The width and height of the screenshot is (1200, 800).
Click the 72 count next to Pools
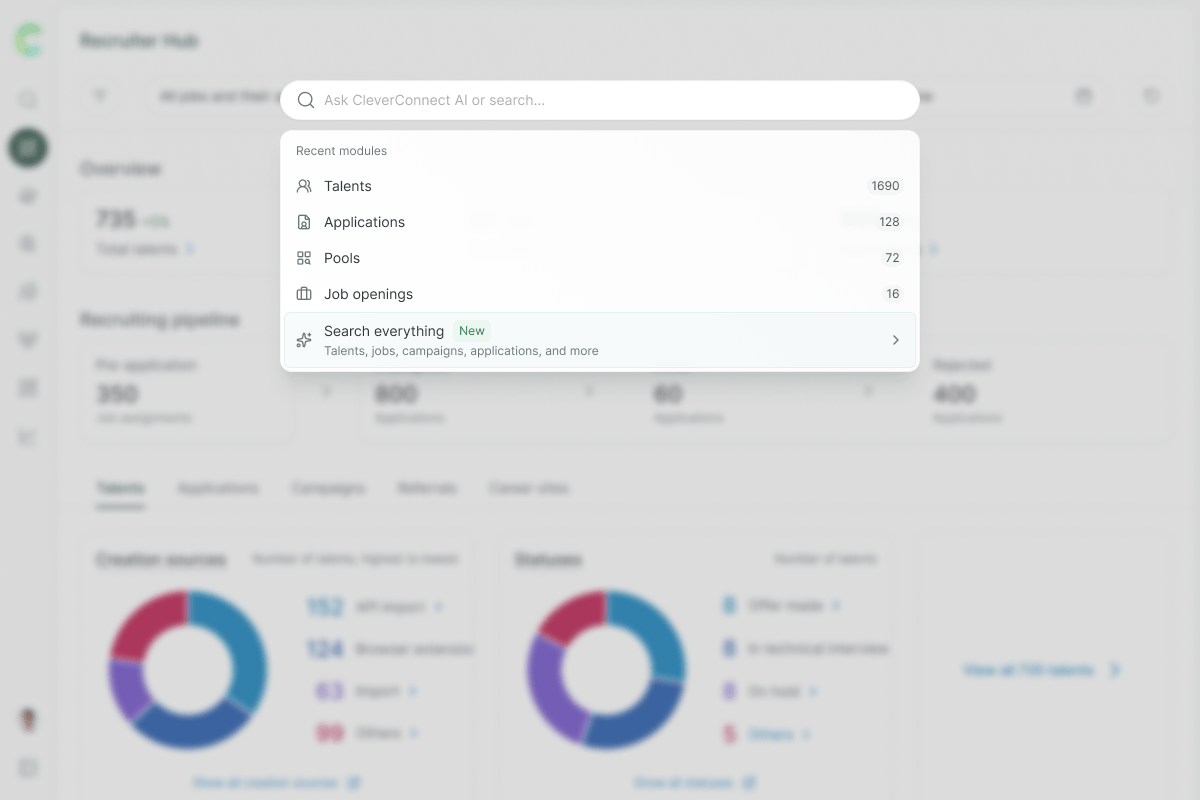click(x=892, y=258)
